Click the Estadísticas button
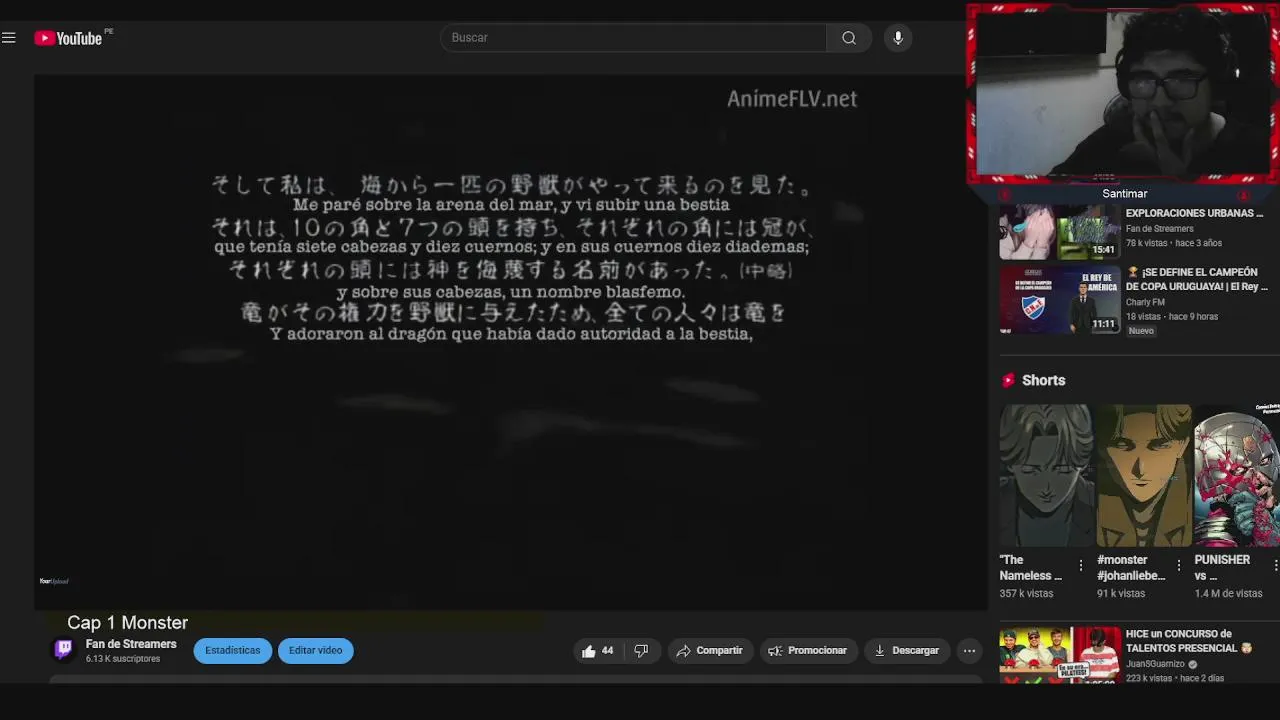1280x720 pixels. click(233, 650)
